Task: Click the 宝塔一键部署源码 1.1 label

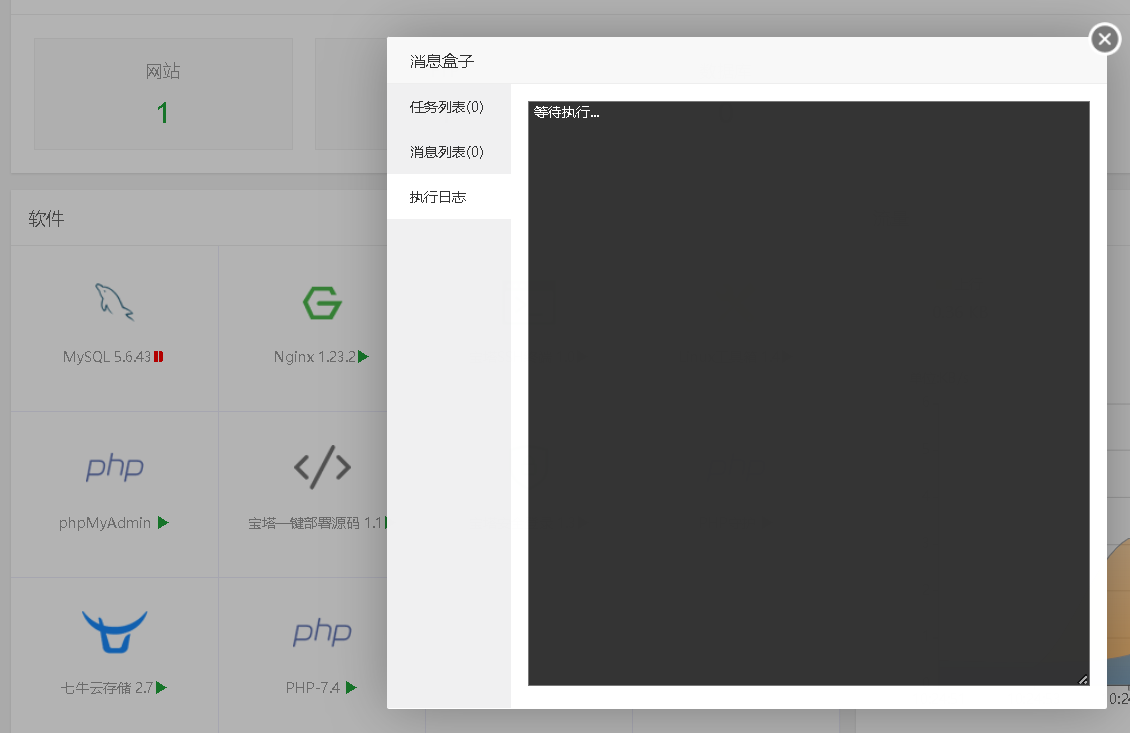Action: pyautogui.click(x=315, y=523)
